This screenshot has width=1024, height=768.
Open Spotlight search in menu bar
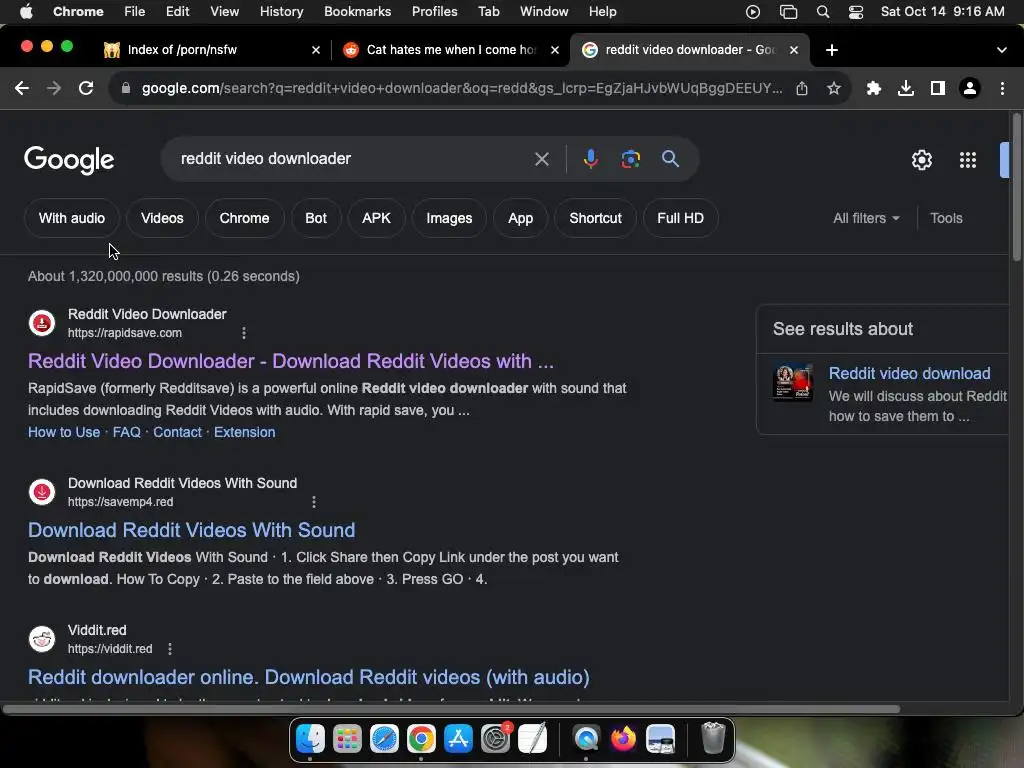tap(823, 12)
